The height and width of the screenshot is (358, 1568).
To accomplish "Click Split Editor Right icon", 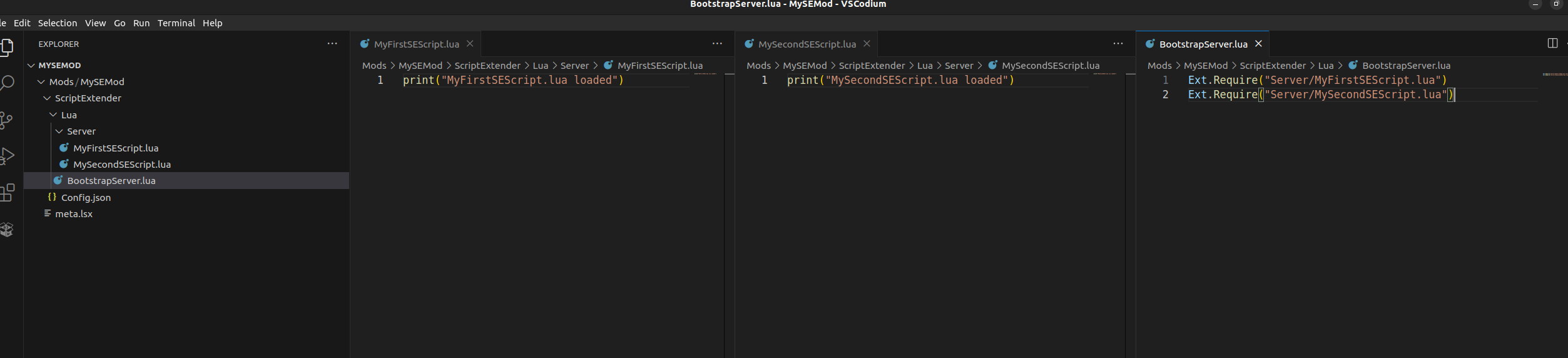I will click(x=1552, y=43).
